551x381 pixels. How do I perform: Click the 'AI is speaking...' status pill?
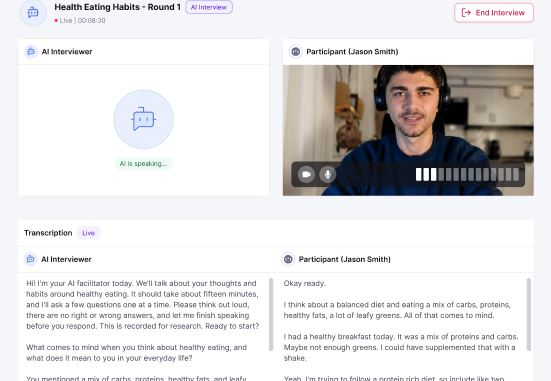point(143,163)
